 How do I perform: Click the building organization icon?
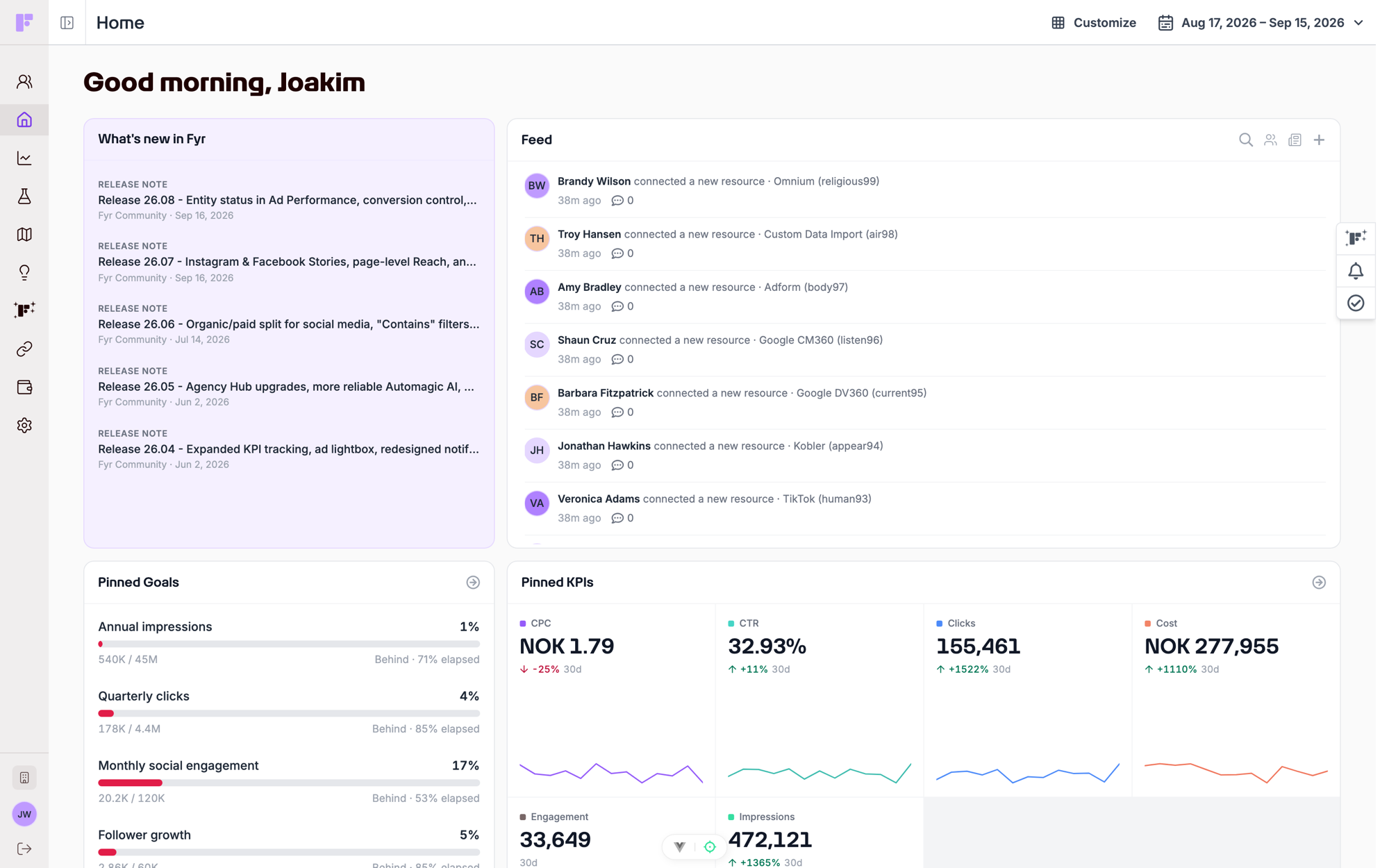pyautogui.click(x=24, y=778)
